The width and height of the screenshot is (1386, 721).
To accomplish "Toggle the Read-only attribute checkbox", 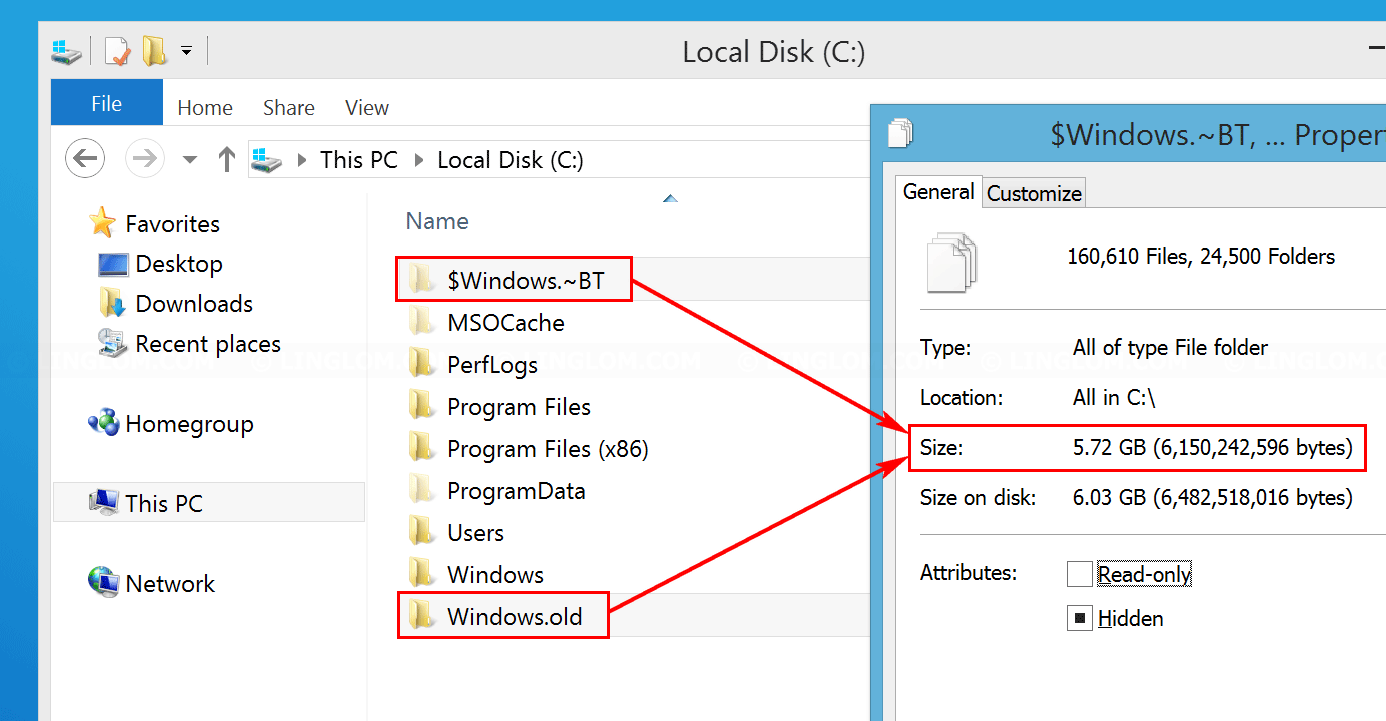I will (x=1079, y=574).
